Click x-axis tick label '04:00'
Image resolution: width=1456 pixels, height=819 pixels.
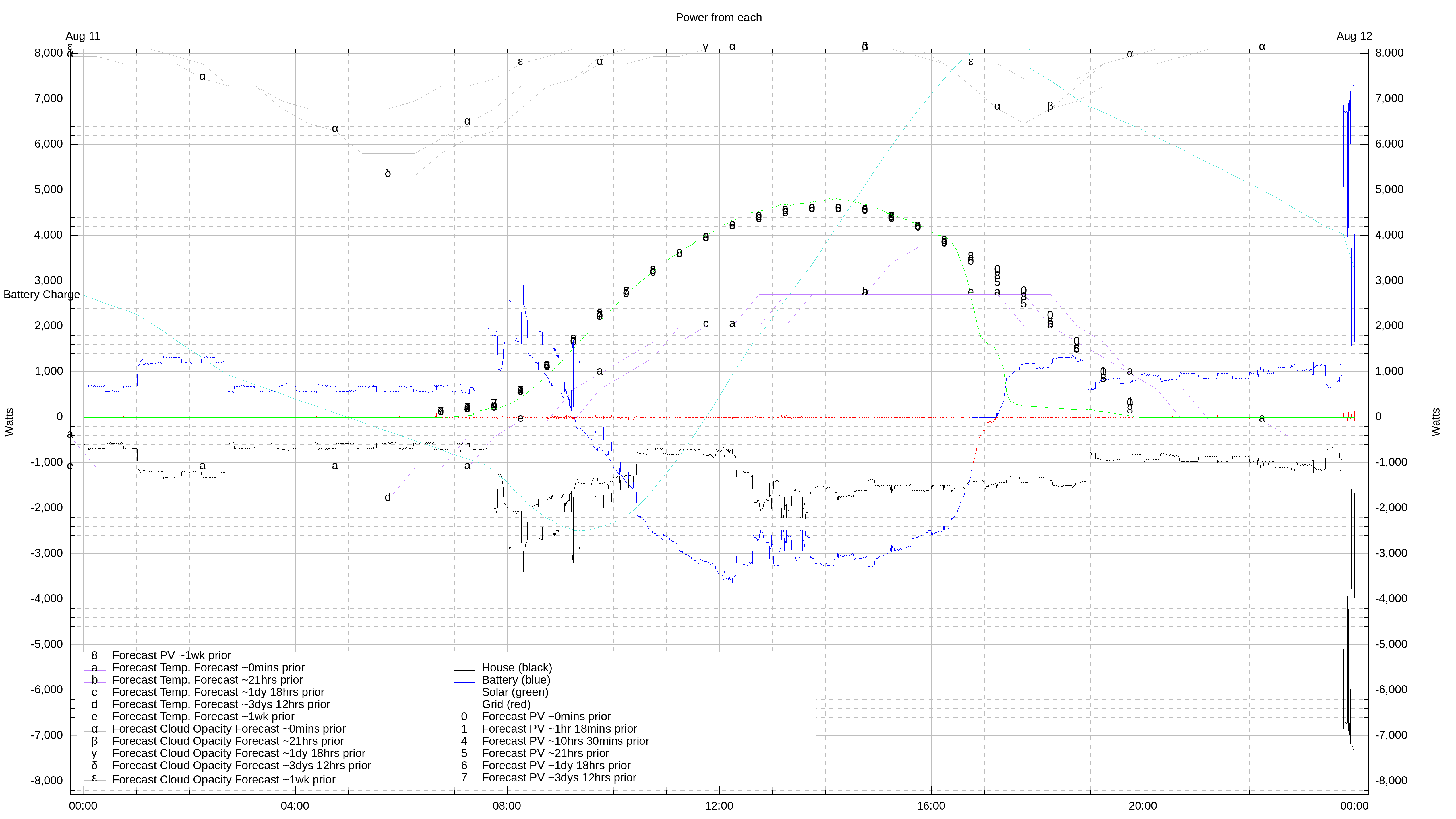coord(295,806)
